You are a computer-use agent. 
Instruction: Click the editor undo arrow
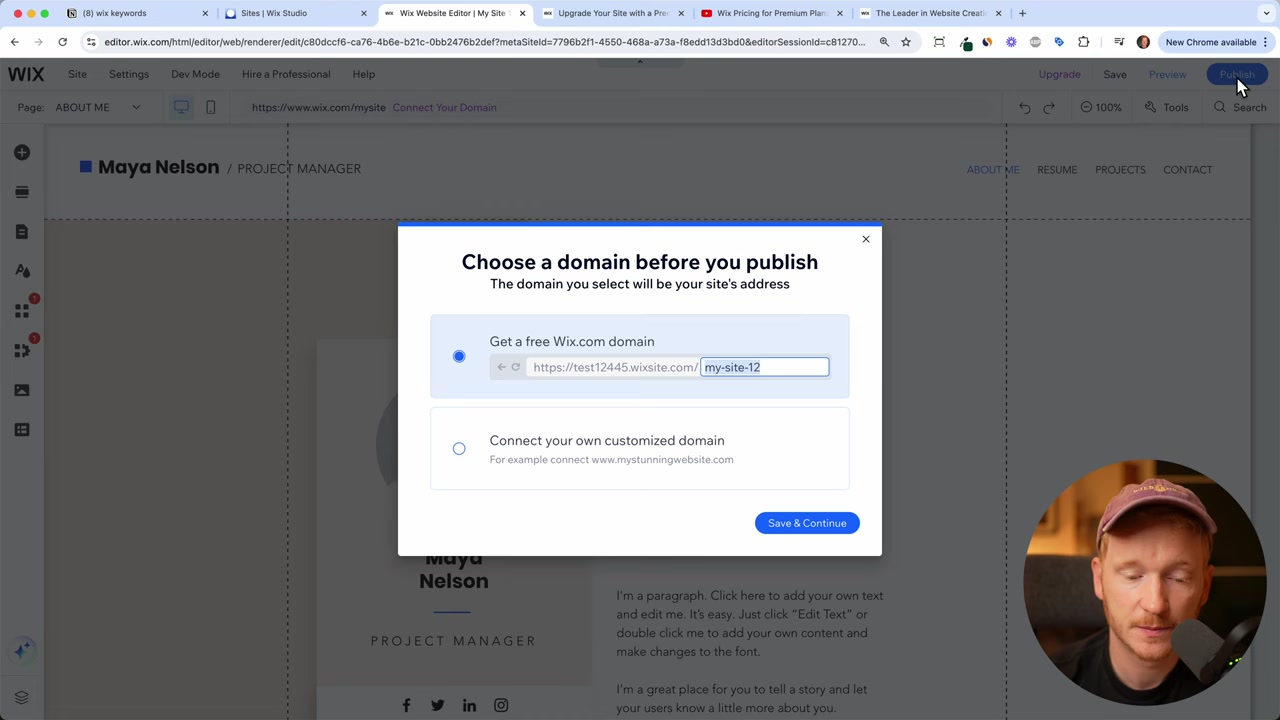click(1024, 107)
